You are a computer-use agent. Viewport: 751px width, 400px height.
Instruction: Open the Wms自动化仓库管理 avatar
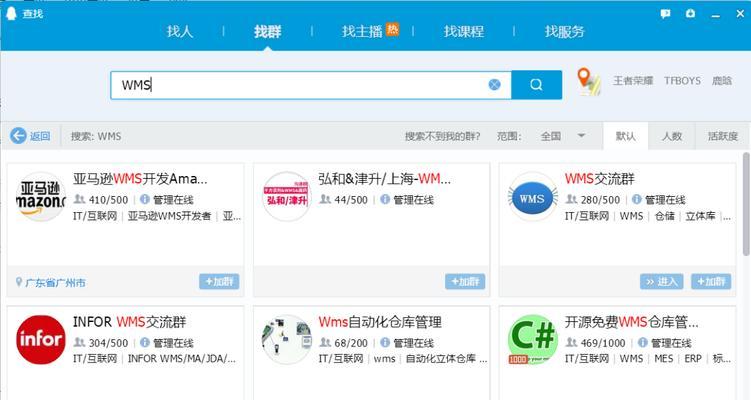(287, 340)
